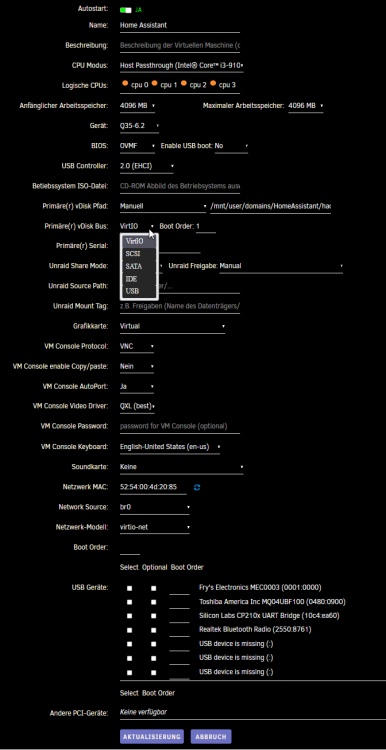Open the Grafikkarte Virtual dropdown
The image size is (386, 750).
(x=172, y=326)
